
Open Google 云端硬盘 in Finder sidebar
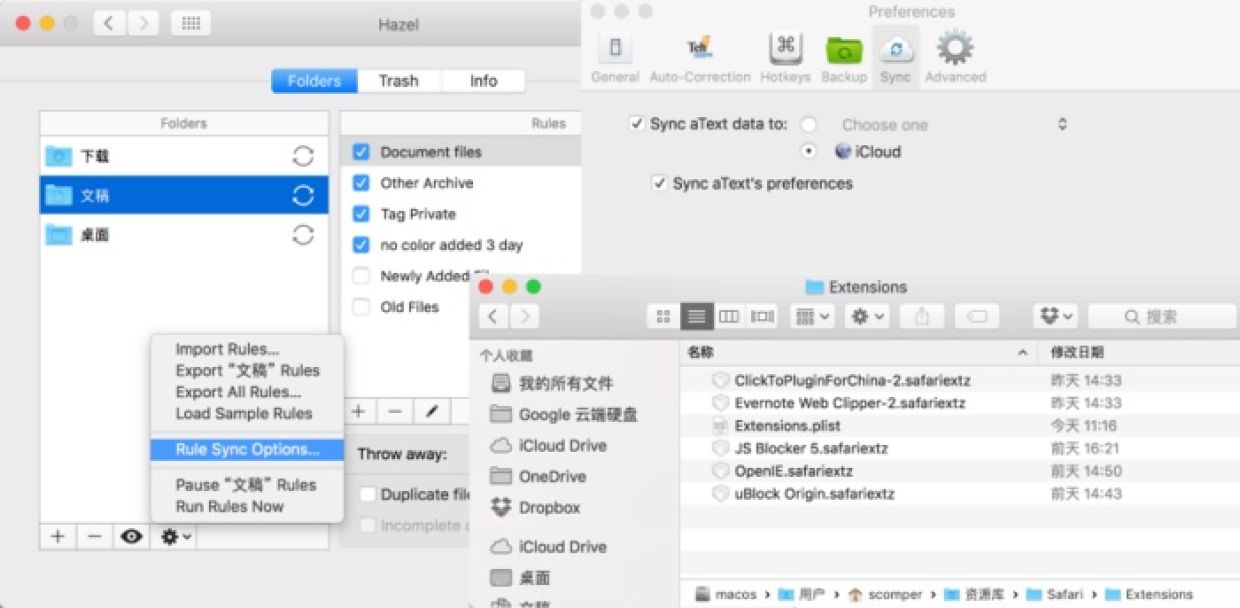(565, 414)
